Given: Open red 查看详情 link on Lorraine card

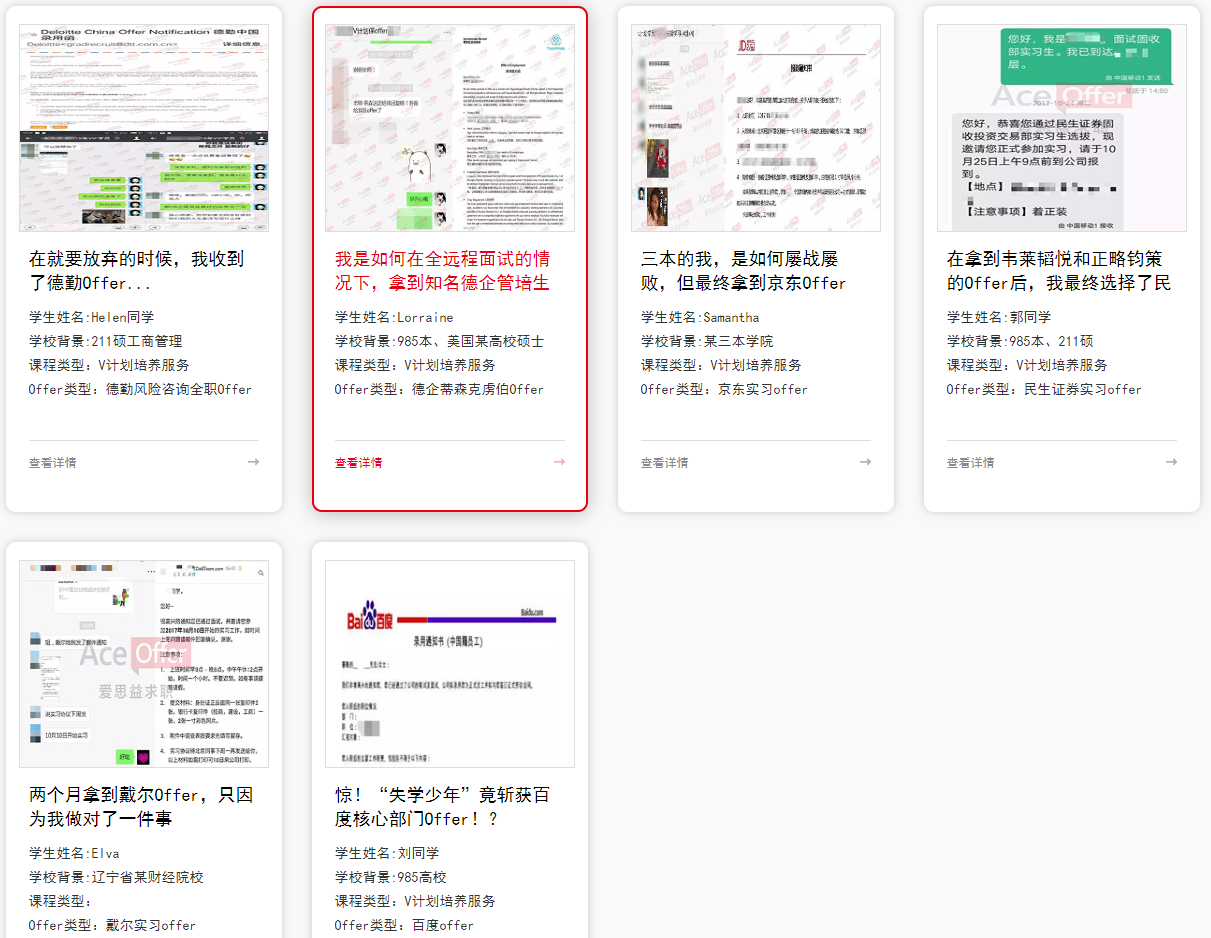Looking at the screenshot, I should [359, 463].
